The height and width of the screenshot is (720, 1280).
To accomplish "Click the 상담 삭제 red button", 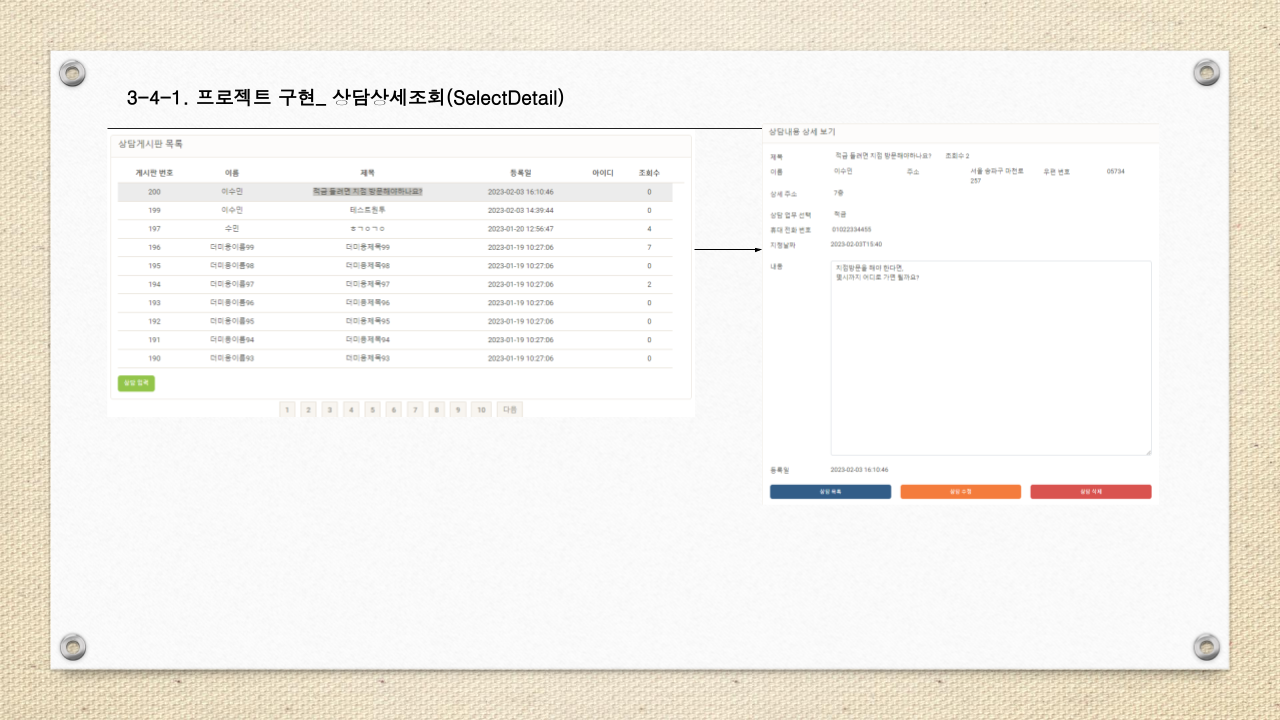I will [1090, 491].
